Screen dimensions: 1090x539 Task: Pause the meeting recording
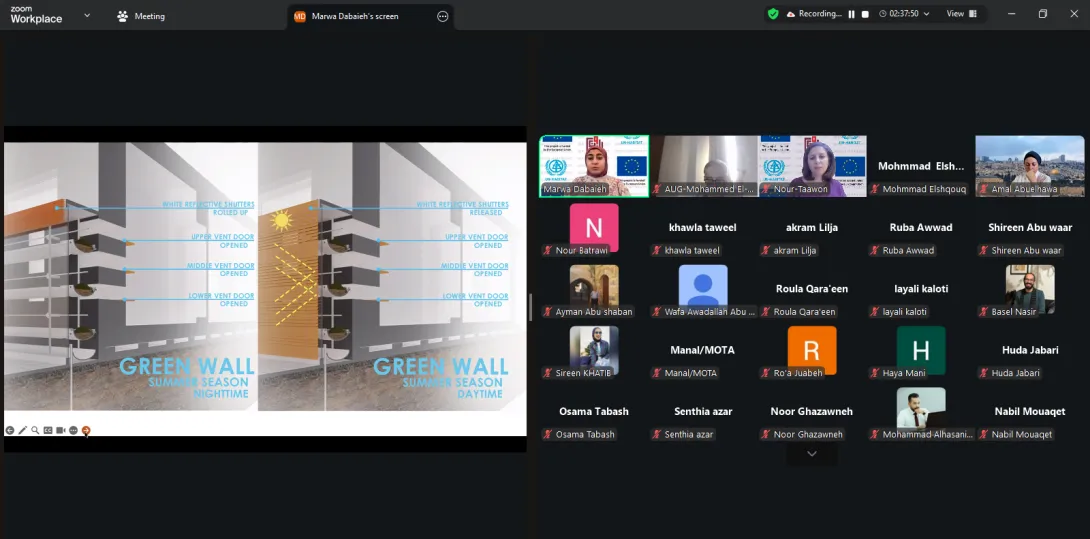852,14
